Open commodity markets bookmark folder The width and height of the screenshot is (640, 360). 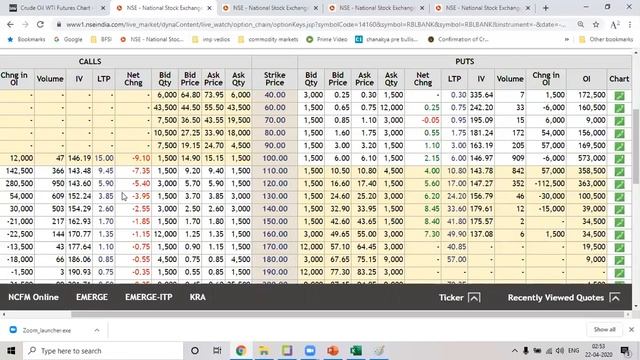[268, 40]
